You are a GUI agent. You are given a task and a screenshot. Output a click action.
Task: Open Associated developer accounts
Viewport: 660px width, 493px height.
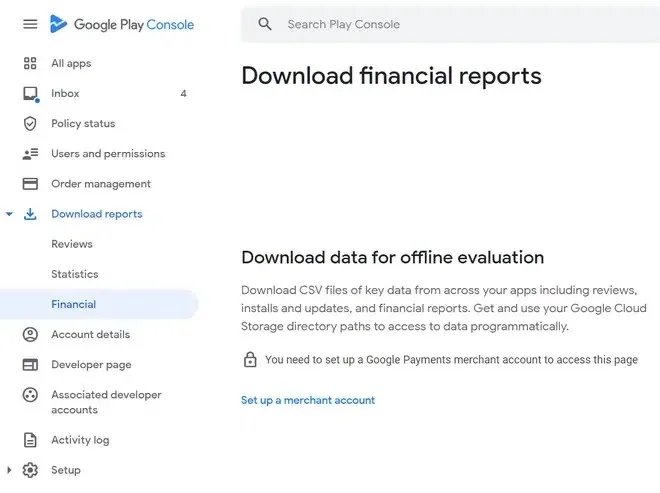point(106,402)
